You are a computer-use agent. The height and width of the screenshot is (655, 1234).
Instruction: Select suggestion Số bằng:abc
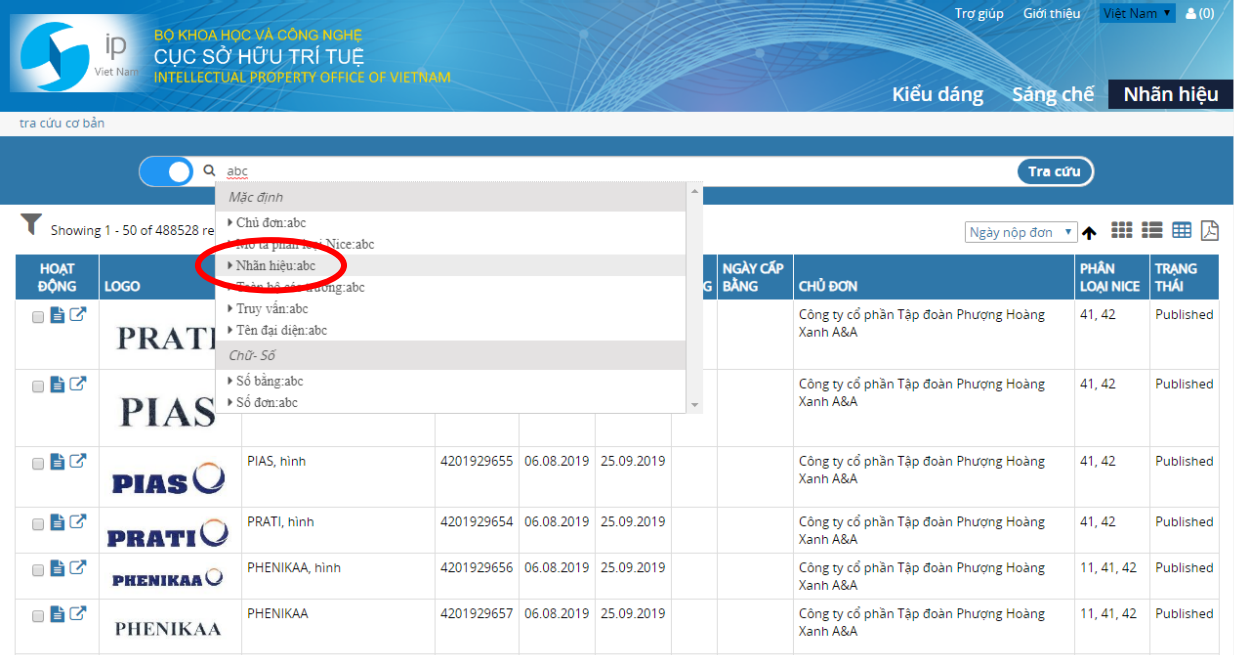pos(452,381)
